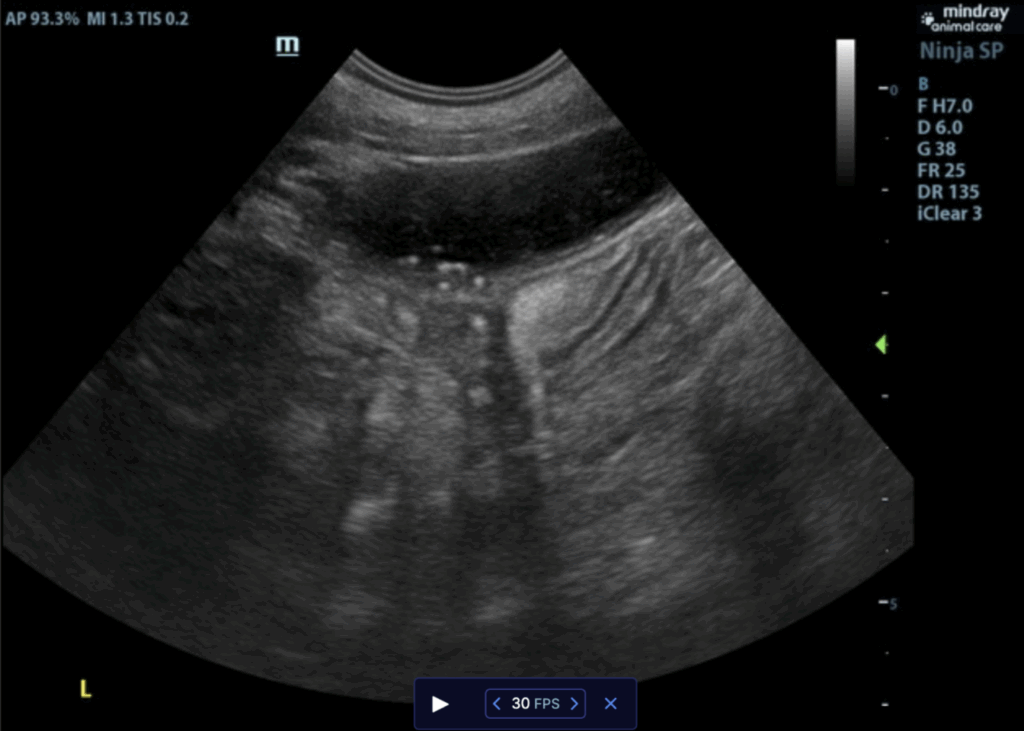Click the grayscale gradient bar

[845, 110]
